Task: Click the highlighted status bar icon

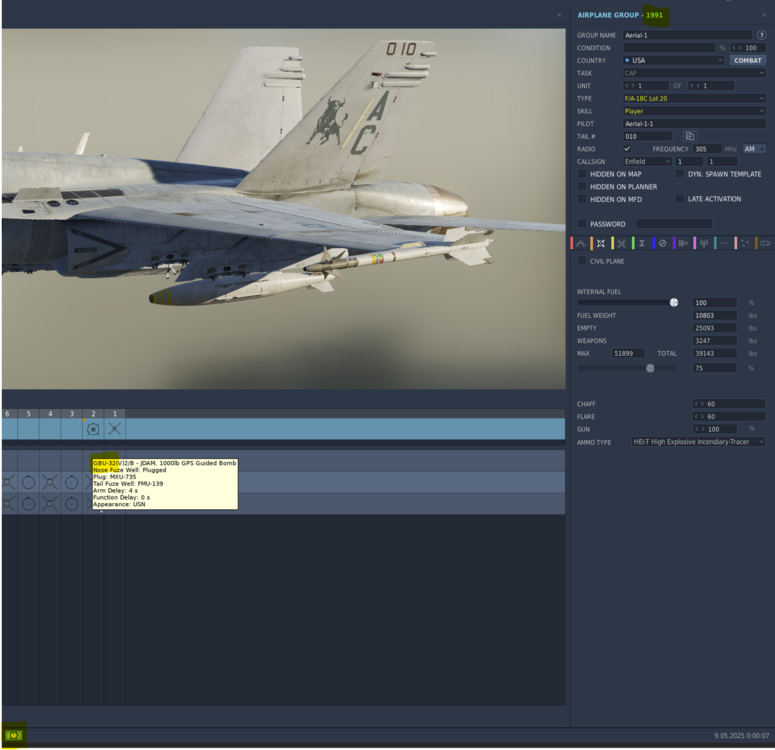Action: [x=14, y=735]
